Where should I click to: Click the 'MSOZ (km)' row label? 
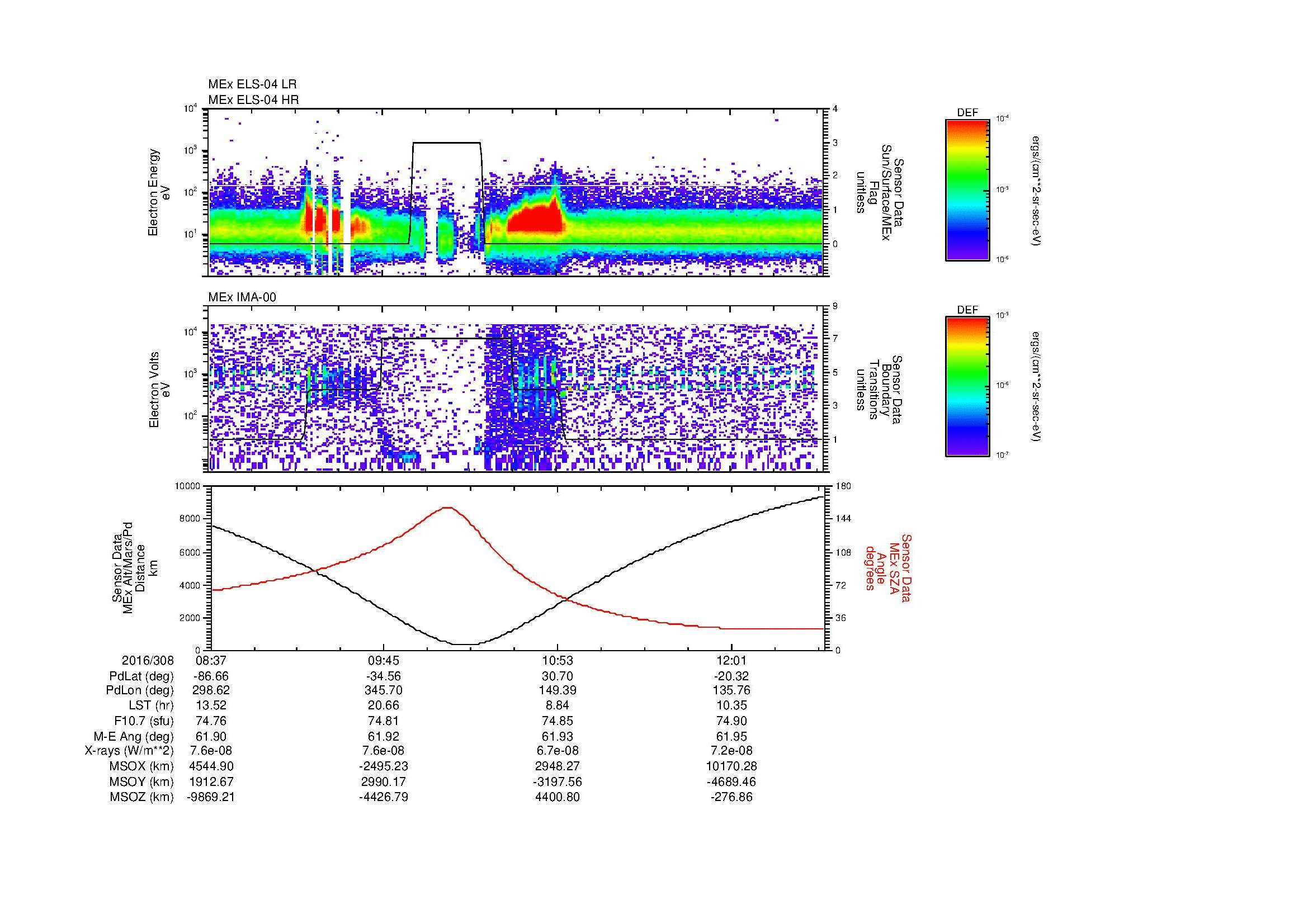[x=142, y=798]
